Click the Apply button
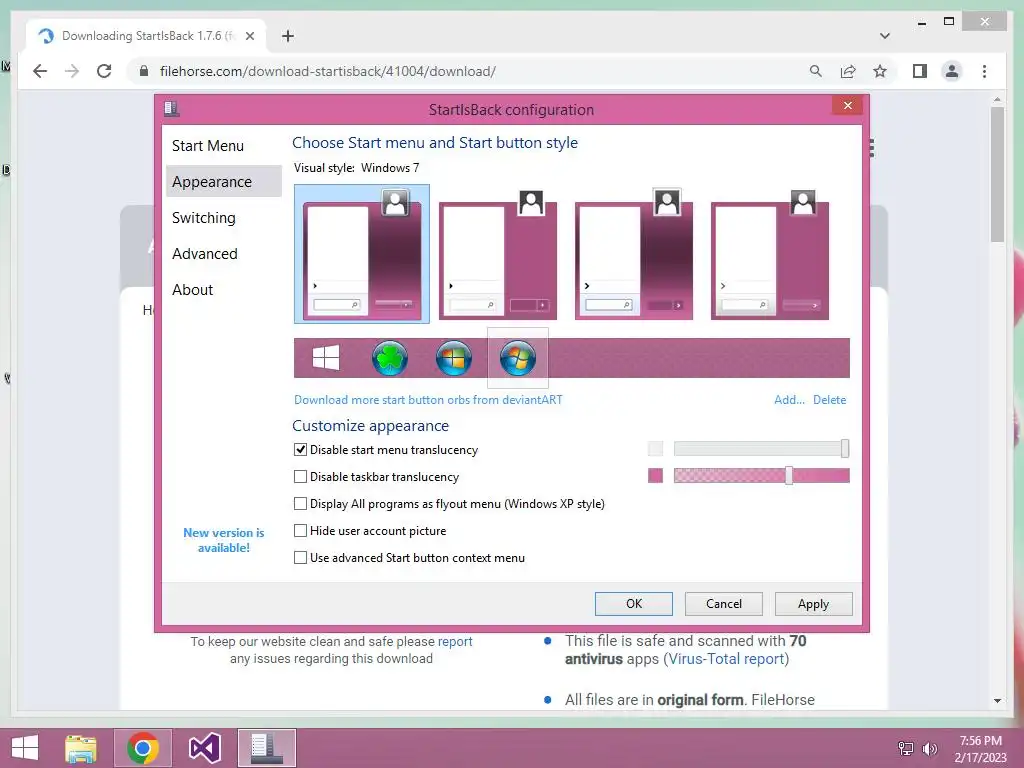The width and height of the screenshot is (1024, 768). coord(814,603)
